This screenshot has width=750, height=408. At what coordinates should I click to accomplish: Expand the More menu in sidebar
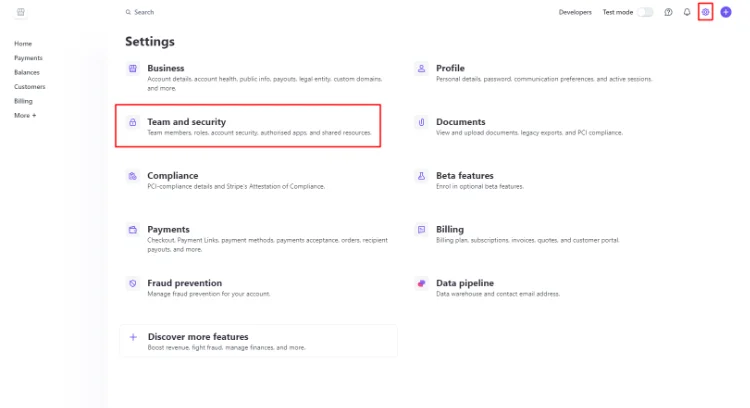(25, 115)
